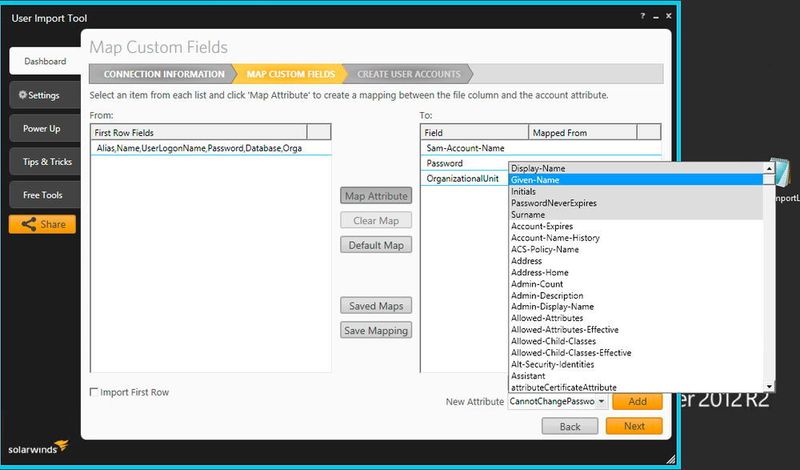Open the Settings sidebar tab
This screenshot has width=800, height=470.
pyautogui.click(x=44, y=95)
